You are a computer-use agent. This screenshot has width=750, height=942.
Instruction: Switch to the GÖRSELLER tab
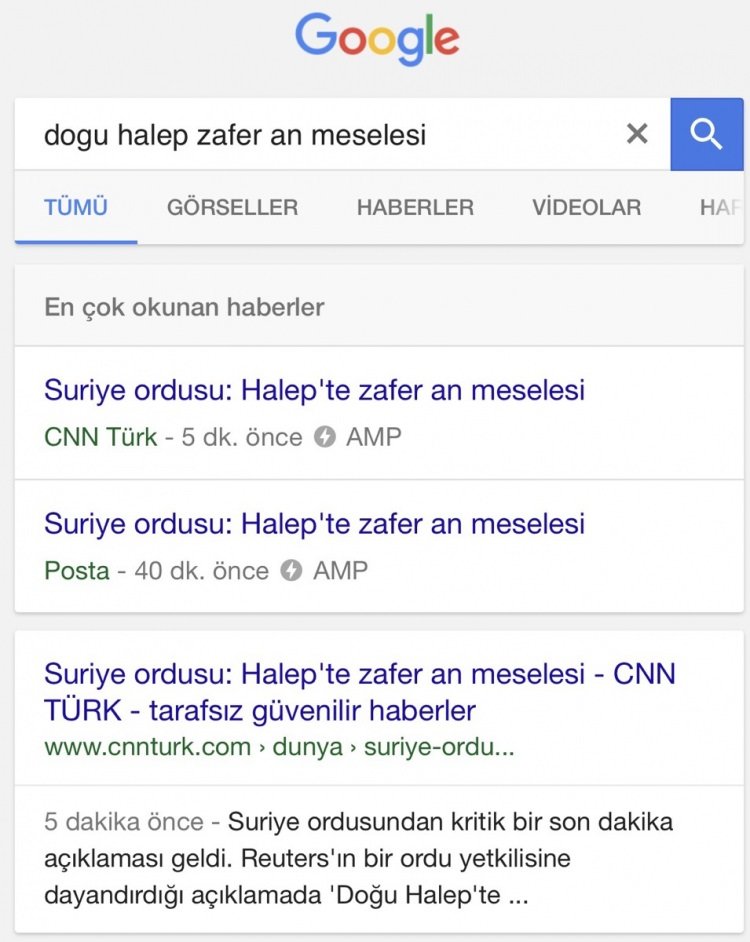[x=232, y=208]
